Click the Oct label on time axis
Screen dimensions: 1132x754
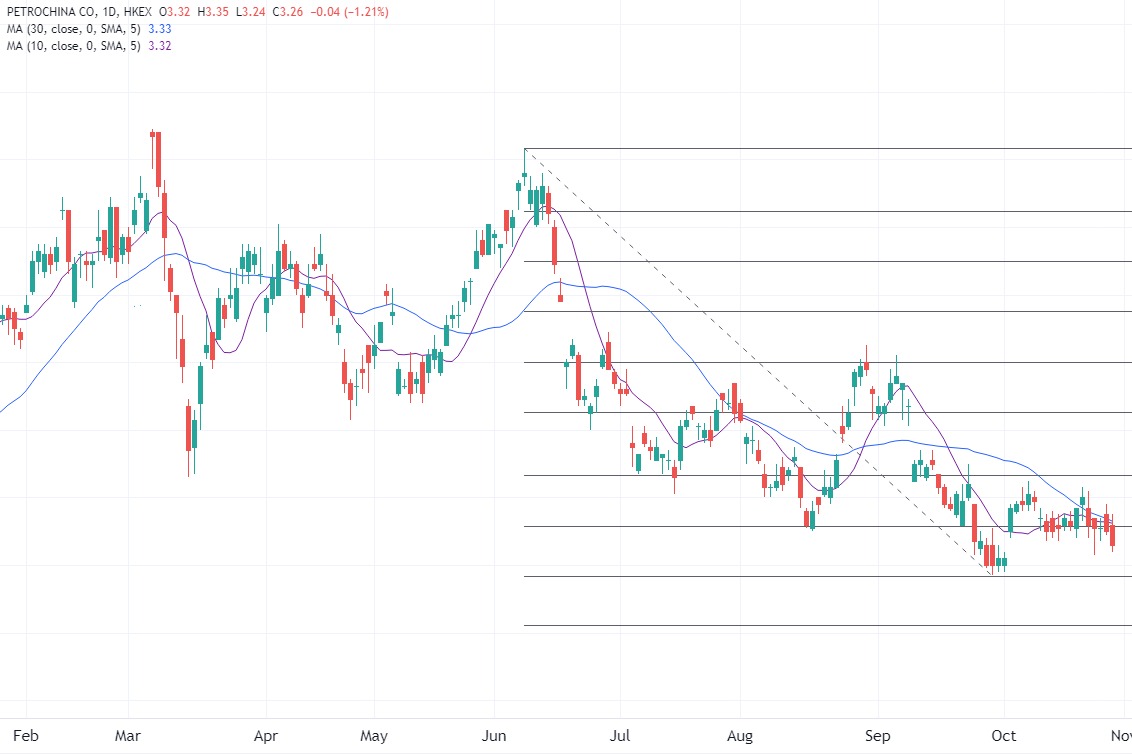pos(1004,736)
